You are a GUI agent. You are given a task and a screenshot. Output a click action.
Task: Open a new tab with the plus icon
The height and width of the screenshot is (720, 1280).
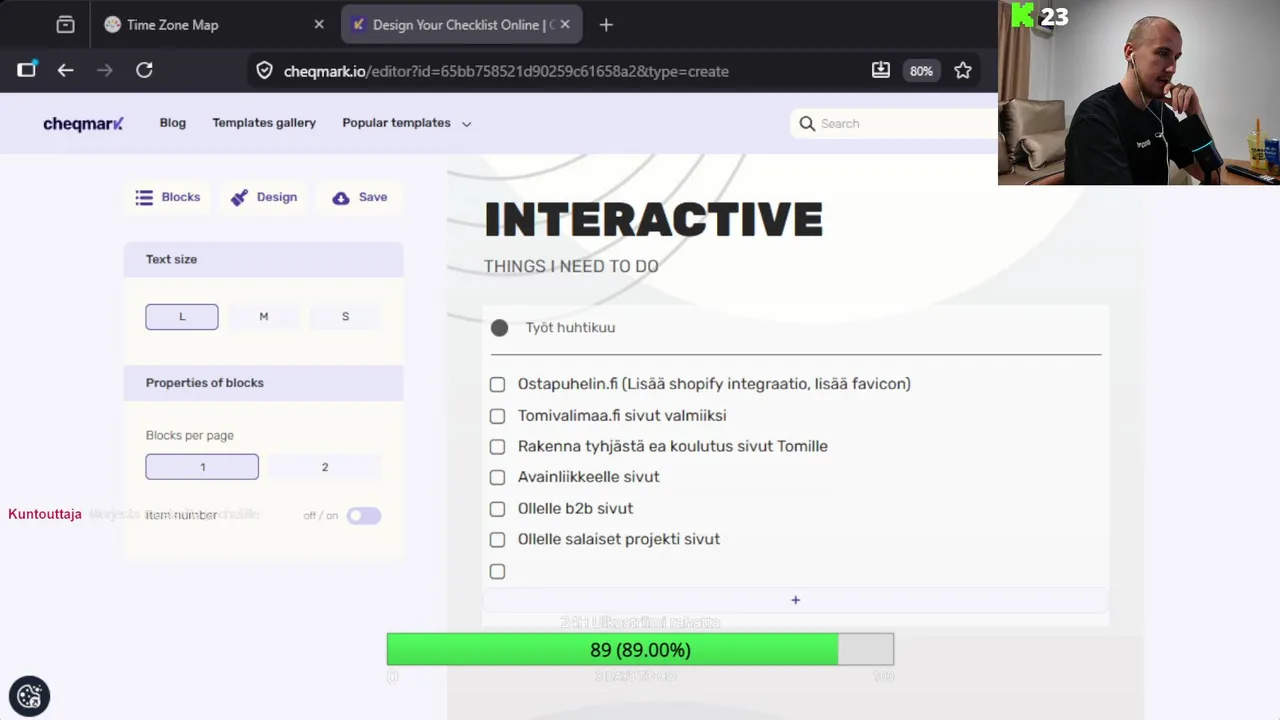tap(606, 25)
